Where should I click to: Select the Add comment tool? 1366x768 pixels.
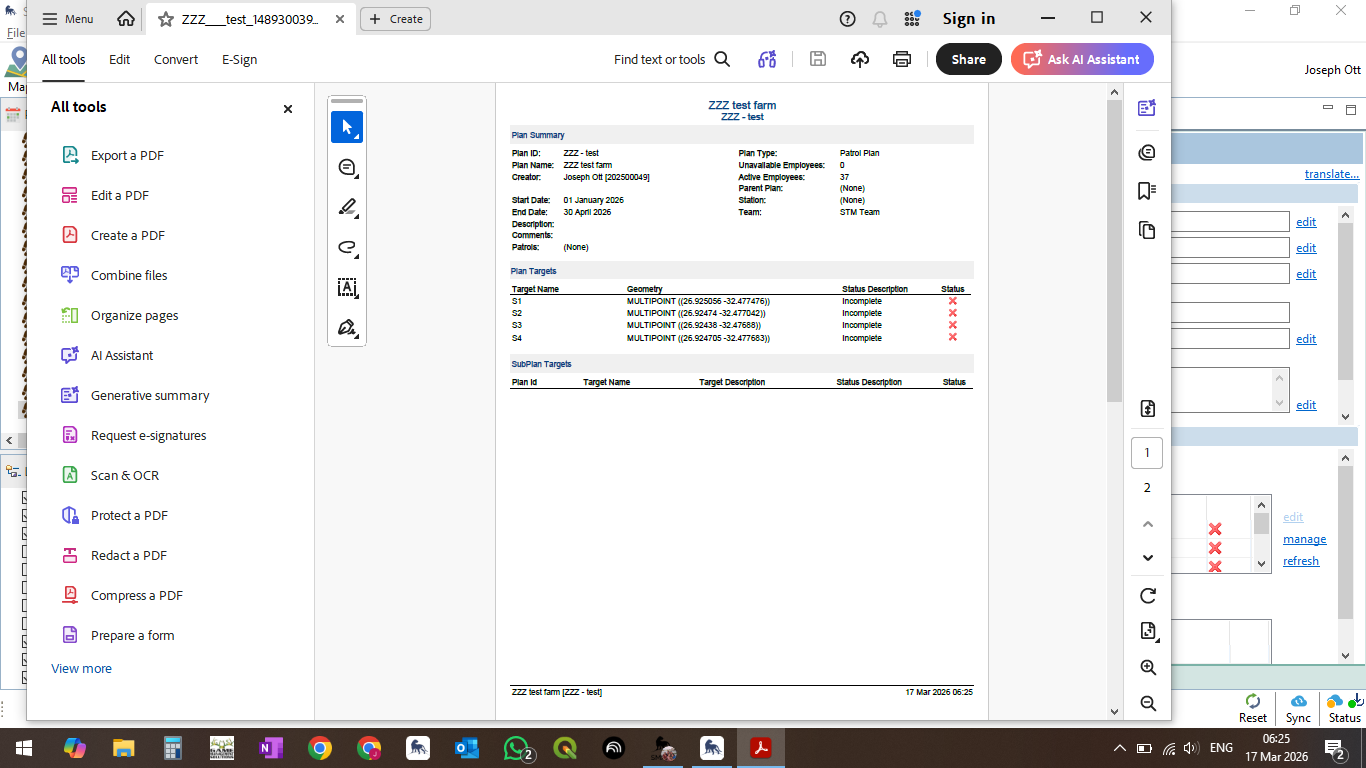(347, 167)
